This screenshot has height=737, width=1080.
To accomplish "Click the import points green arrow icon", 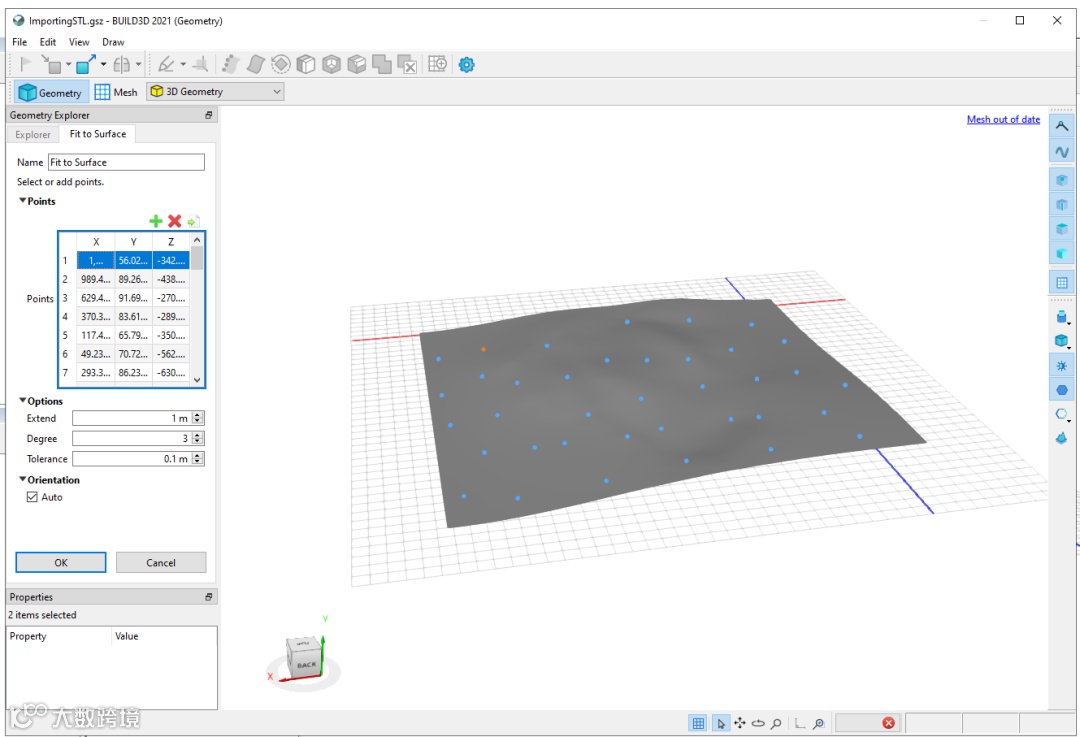I will pyautogui.click(x=193, y=221).
